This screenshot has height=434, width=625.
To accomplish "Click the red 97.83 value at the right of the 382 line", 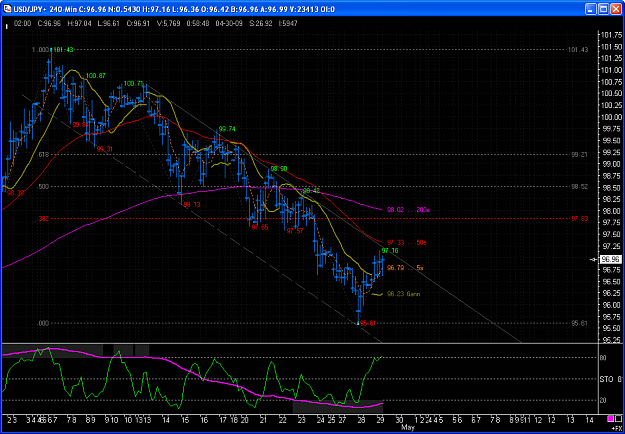I will pos(580,218).
